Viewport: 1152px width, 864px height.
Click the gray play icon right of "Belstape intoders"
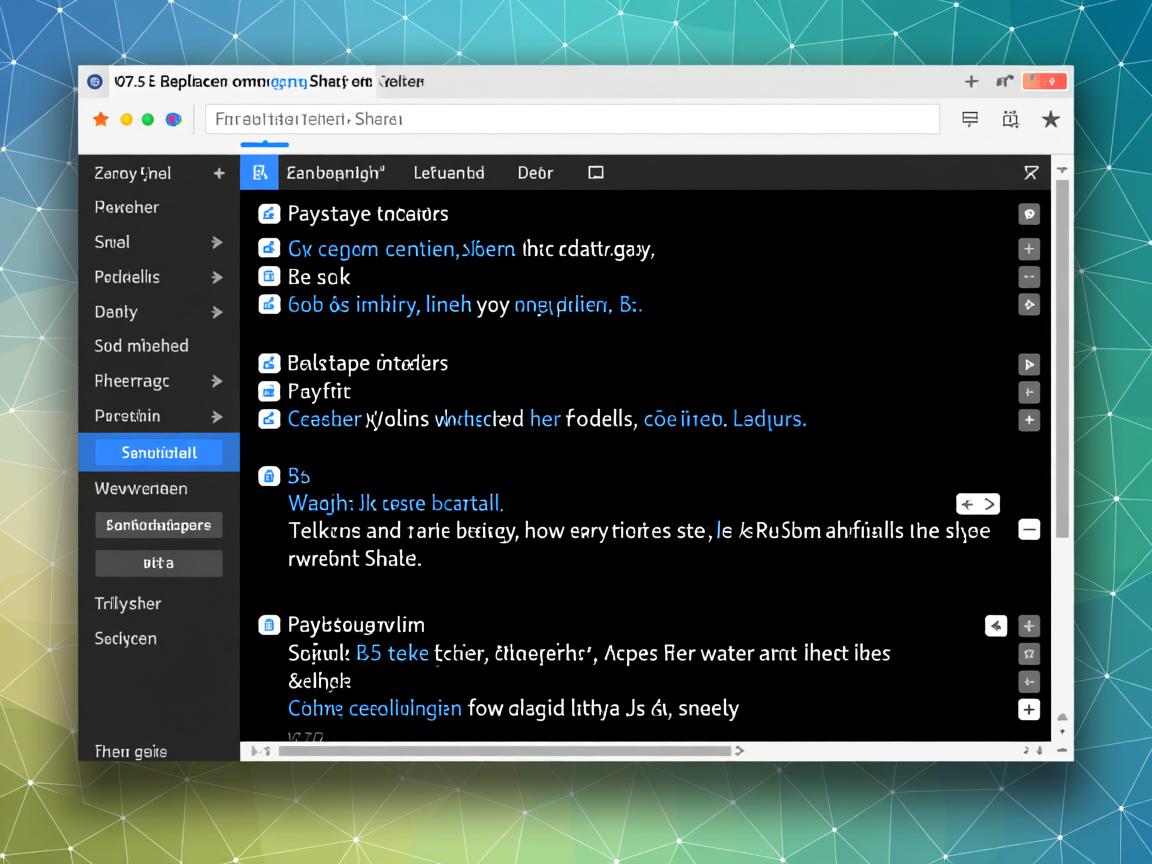pos(1028,364)
